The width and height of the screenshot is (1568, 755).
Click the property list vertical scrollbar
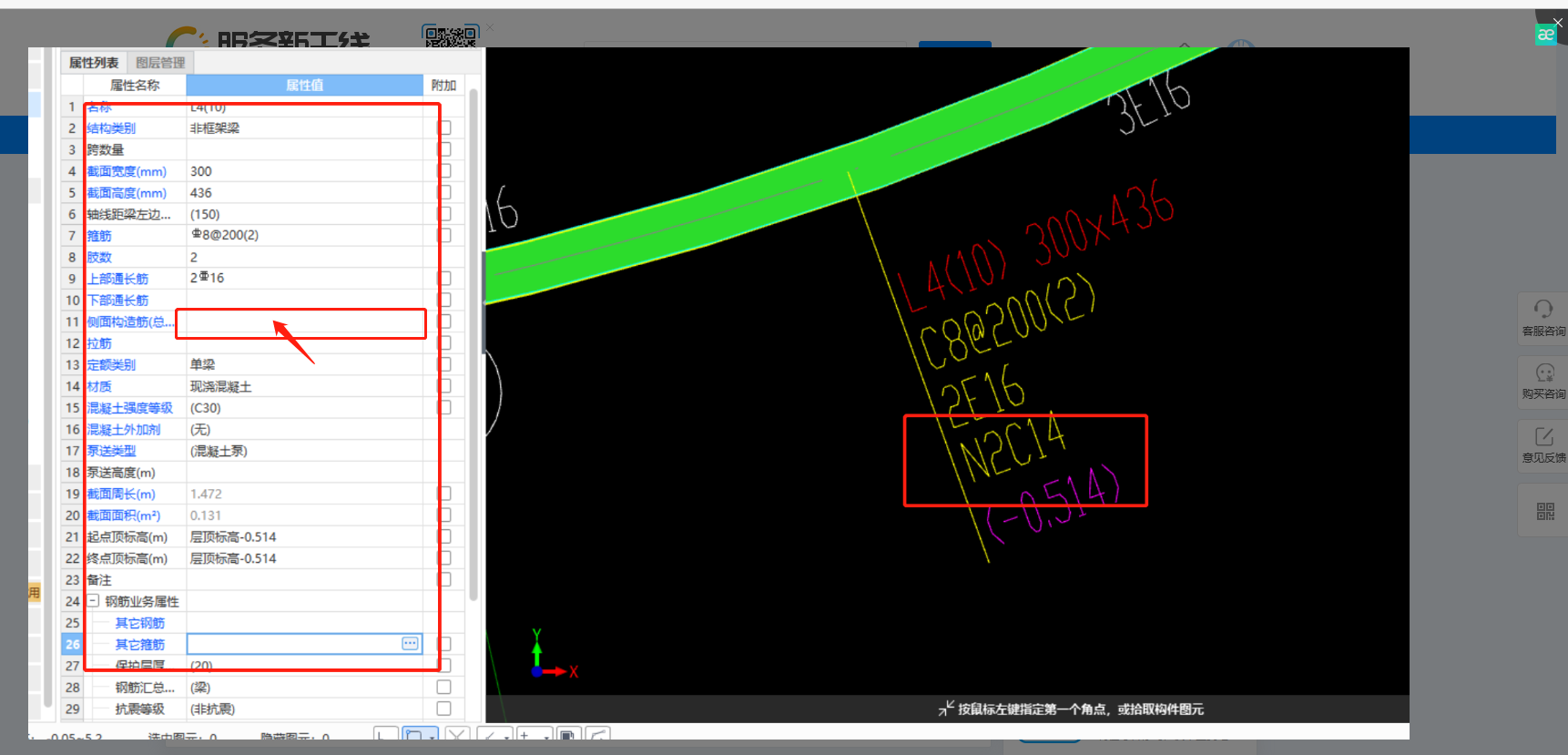point(473,346)
